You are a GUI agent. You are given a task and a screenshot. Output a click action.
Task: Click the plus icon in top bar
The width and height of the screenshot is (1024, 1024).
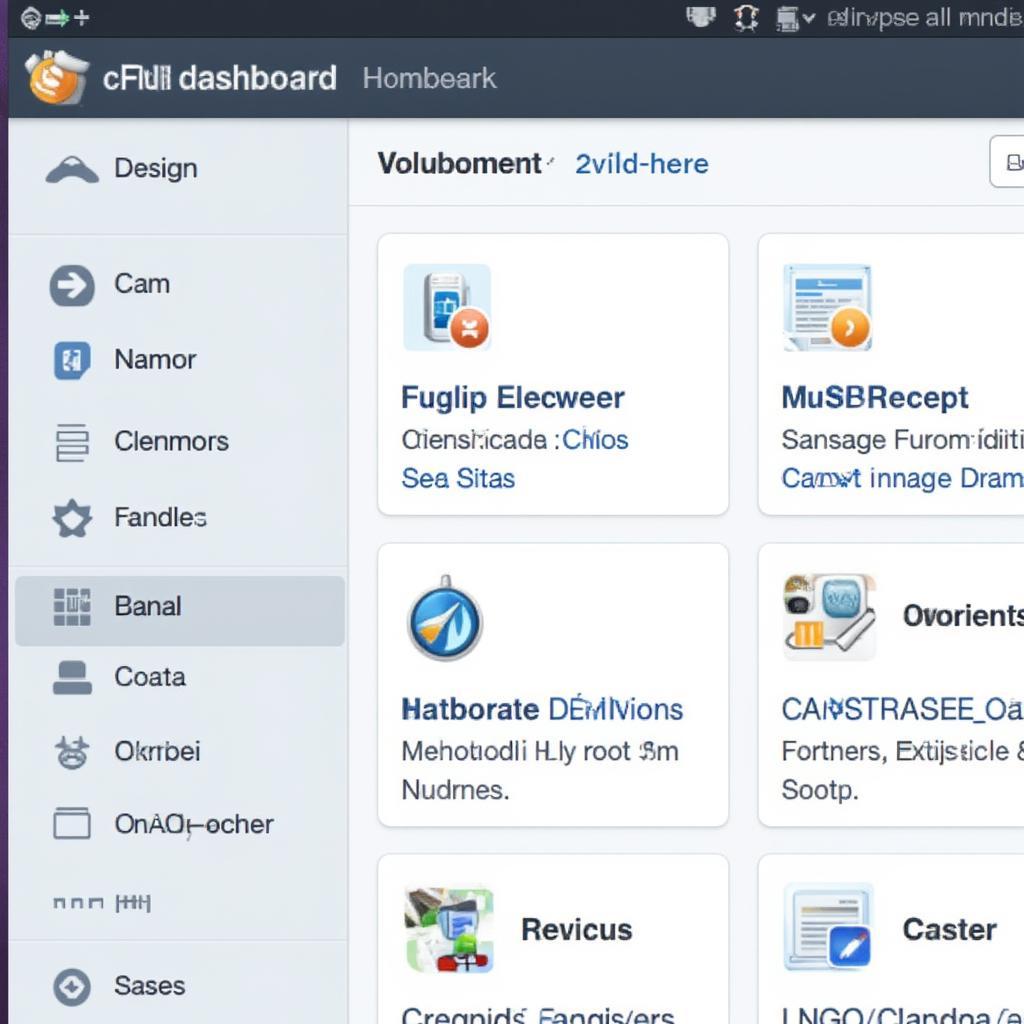click(x=82, y=18)
